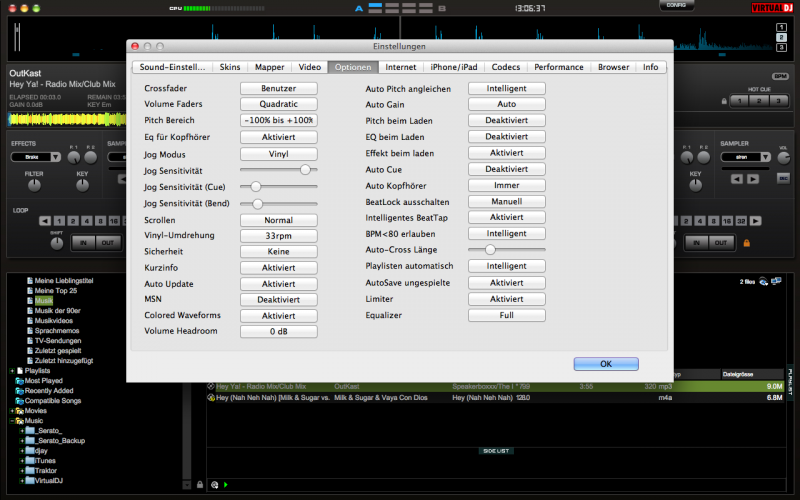
Task: Open the Browser tab
Action: 613,67
